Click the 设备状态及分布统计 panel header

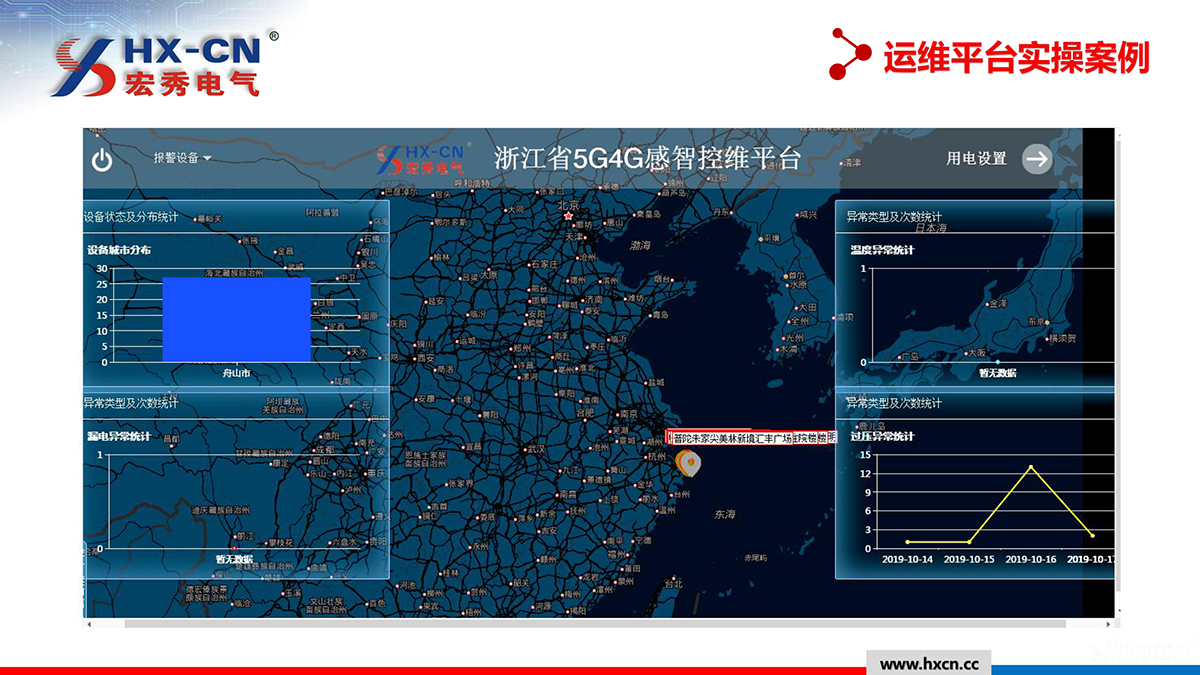tap(131, 216)
